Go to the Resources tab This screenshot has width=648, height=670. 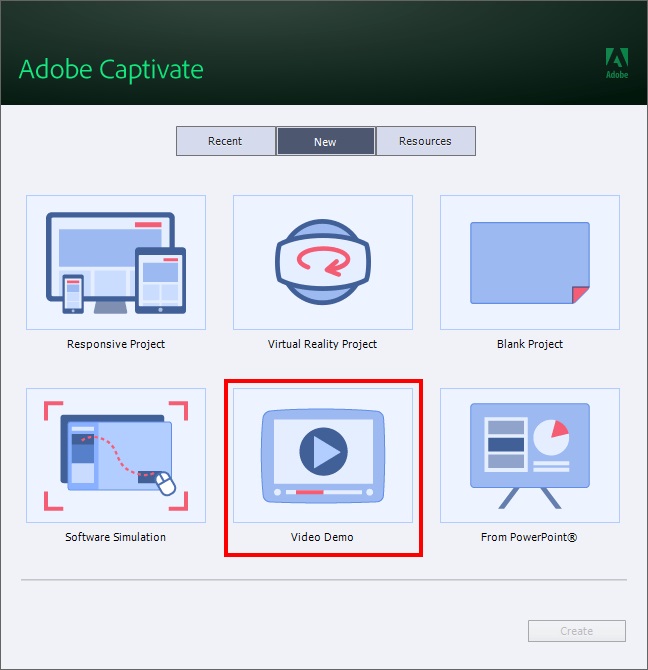[425, 141]
